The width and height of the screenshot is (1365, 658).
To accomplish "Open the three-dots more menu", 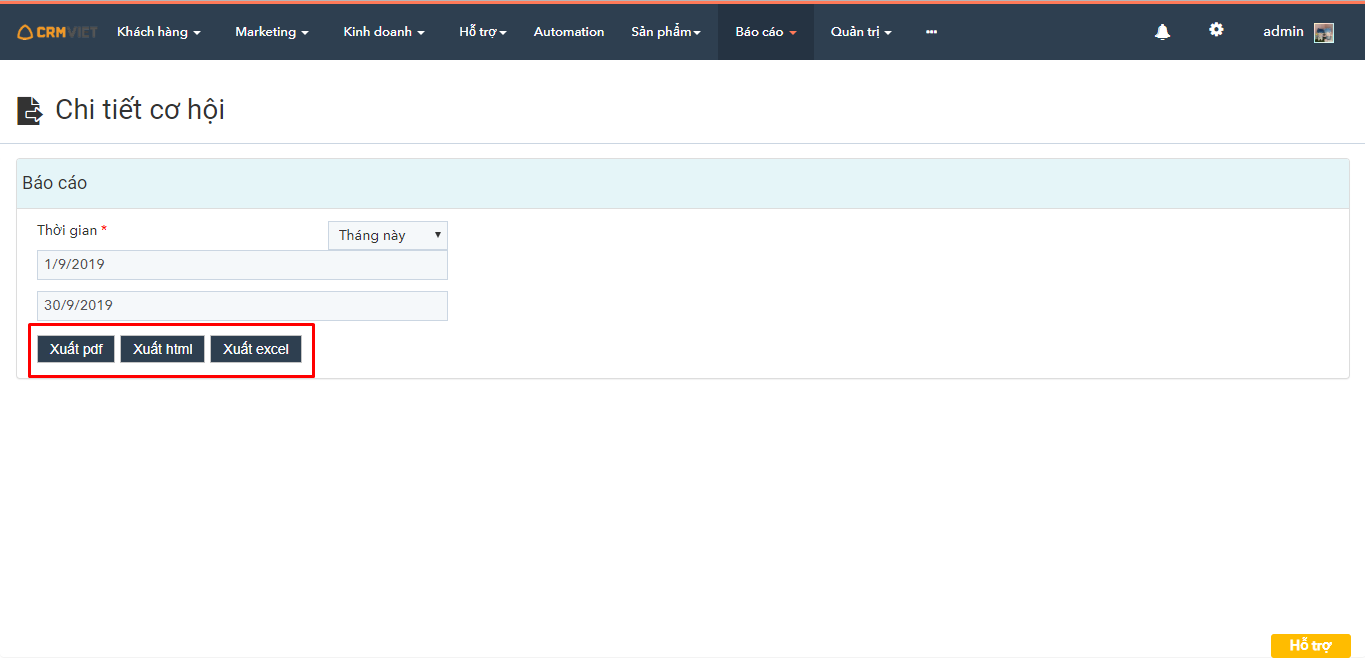I will pyautogui.click(x=931, y=32).
